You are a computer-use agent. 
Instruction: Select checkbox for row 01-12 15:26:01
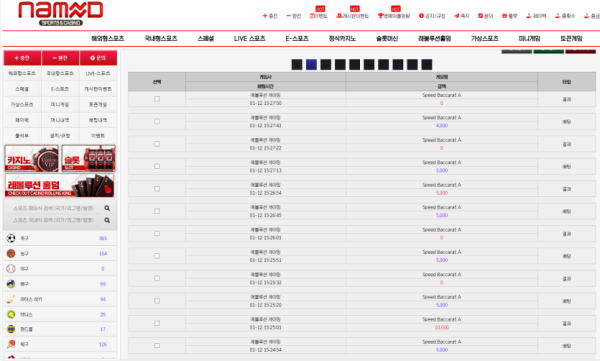click(x=157, y=234)
